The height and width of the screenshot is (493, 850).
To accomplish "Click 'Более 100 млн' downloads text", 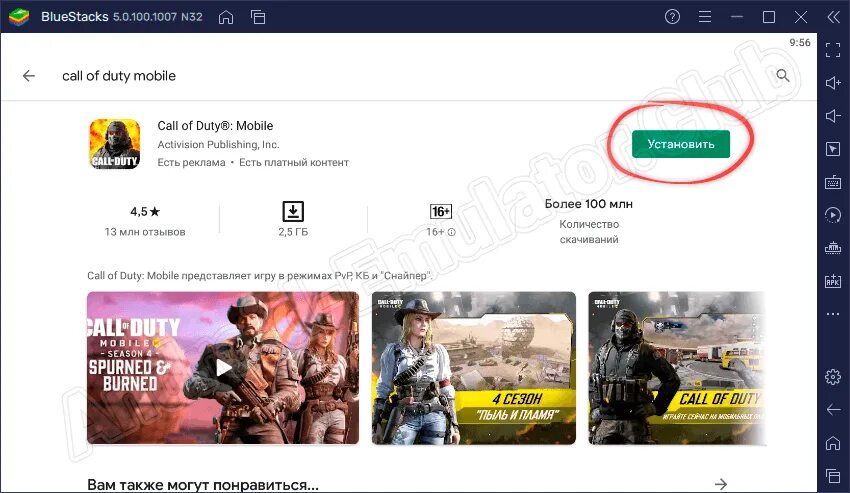I will point(589,204).
